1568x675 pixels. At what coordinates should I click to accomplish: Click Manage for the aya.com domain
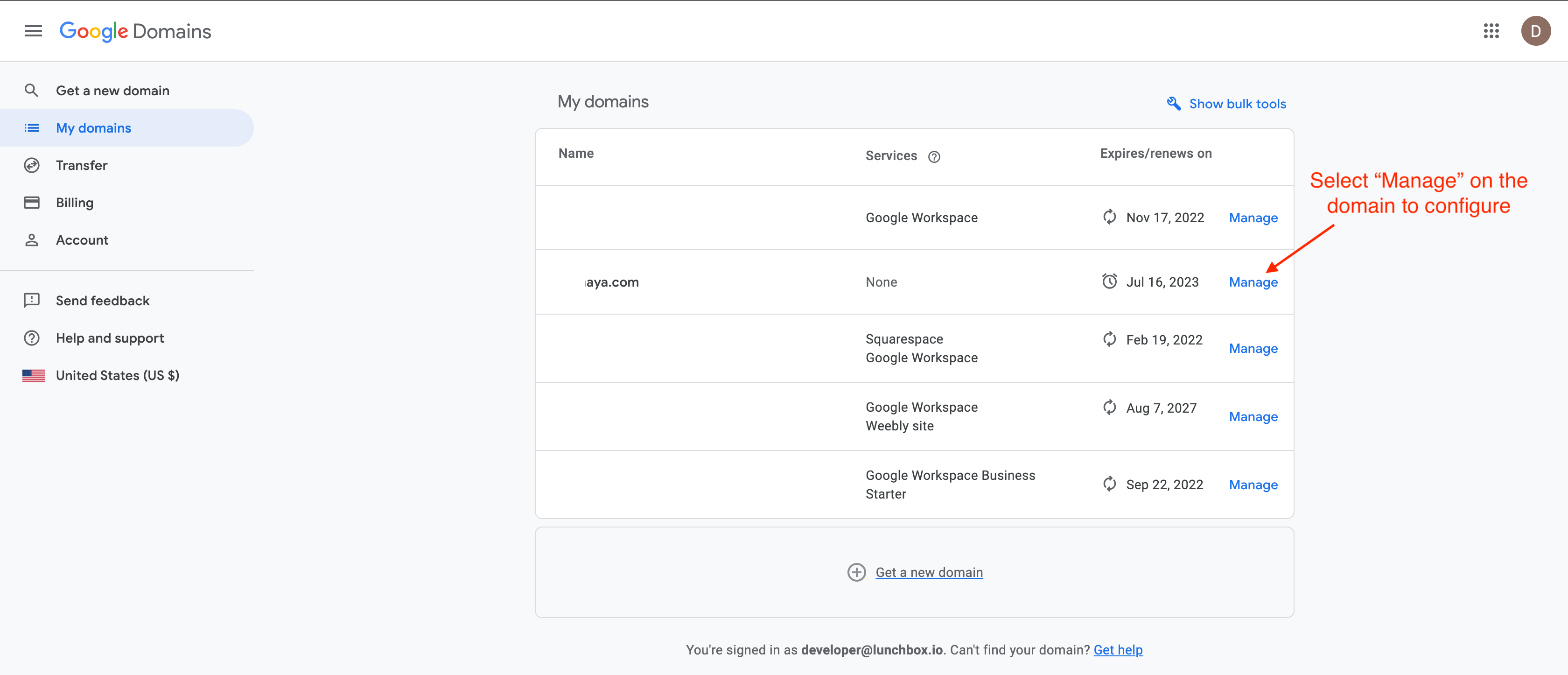[1253, 282]
